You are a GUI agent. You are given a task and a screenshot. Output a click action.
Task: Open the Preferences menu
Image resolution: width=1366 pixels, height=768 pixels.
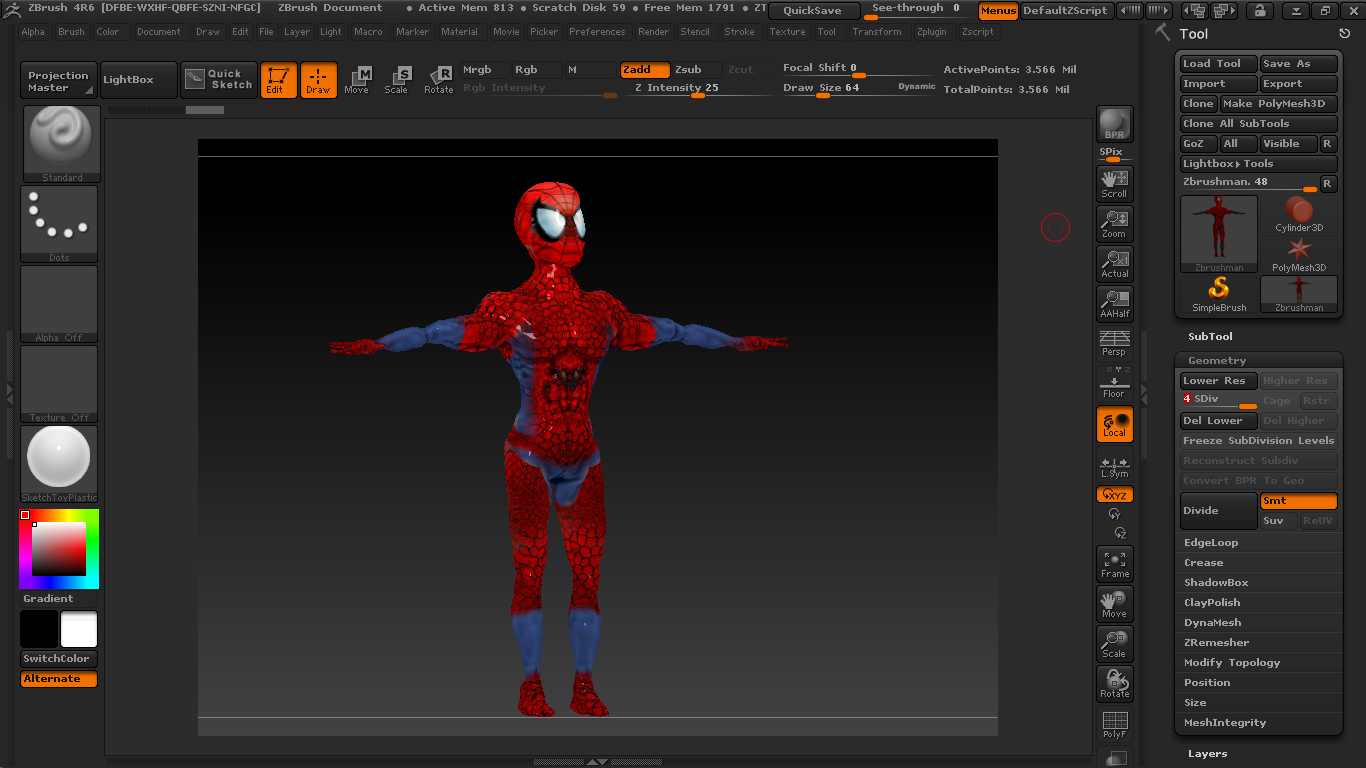click(597, 32)
